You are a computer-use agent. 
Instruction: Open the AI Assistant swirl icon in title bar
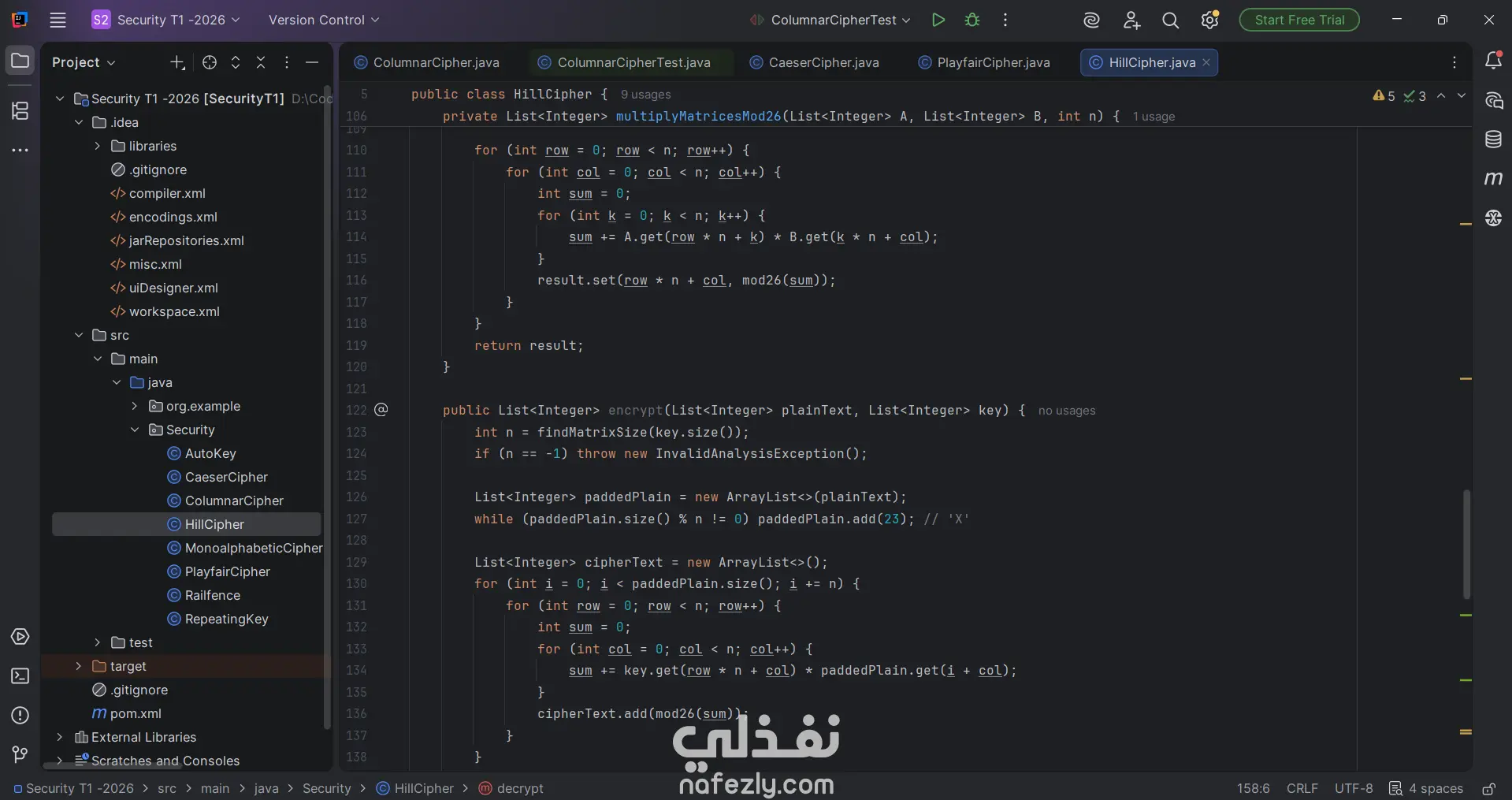click(1091, 20)
